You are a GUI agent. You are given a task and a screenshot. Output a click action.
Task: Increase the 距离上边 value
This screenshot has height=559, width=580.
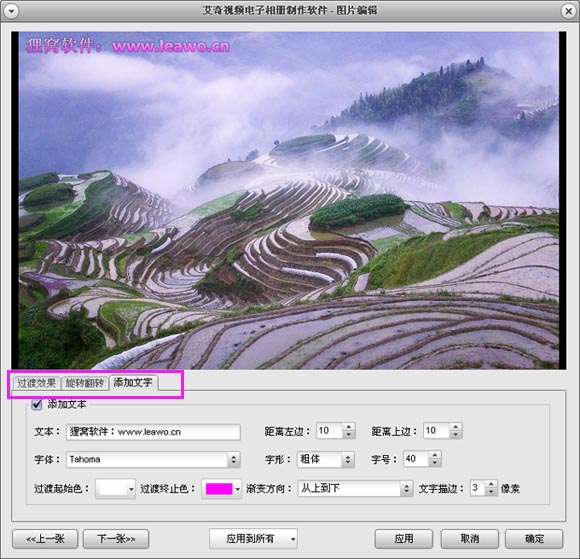(456, 427)
